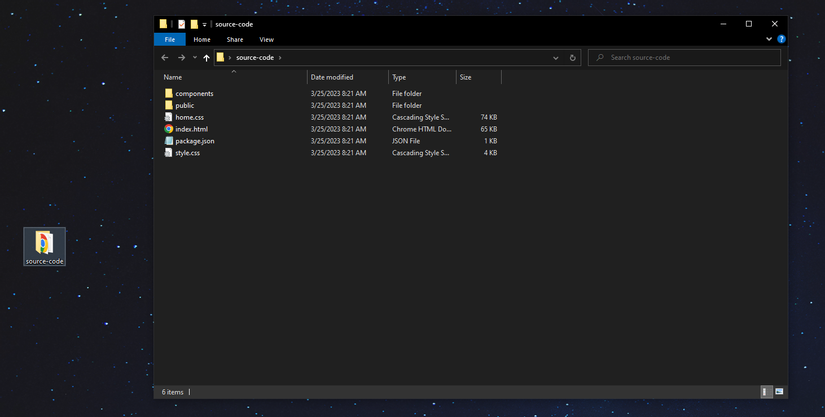825x417 pixels.
Task: Switch to the Home ribbon tab
Action: [x=202, y=39]
